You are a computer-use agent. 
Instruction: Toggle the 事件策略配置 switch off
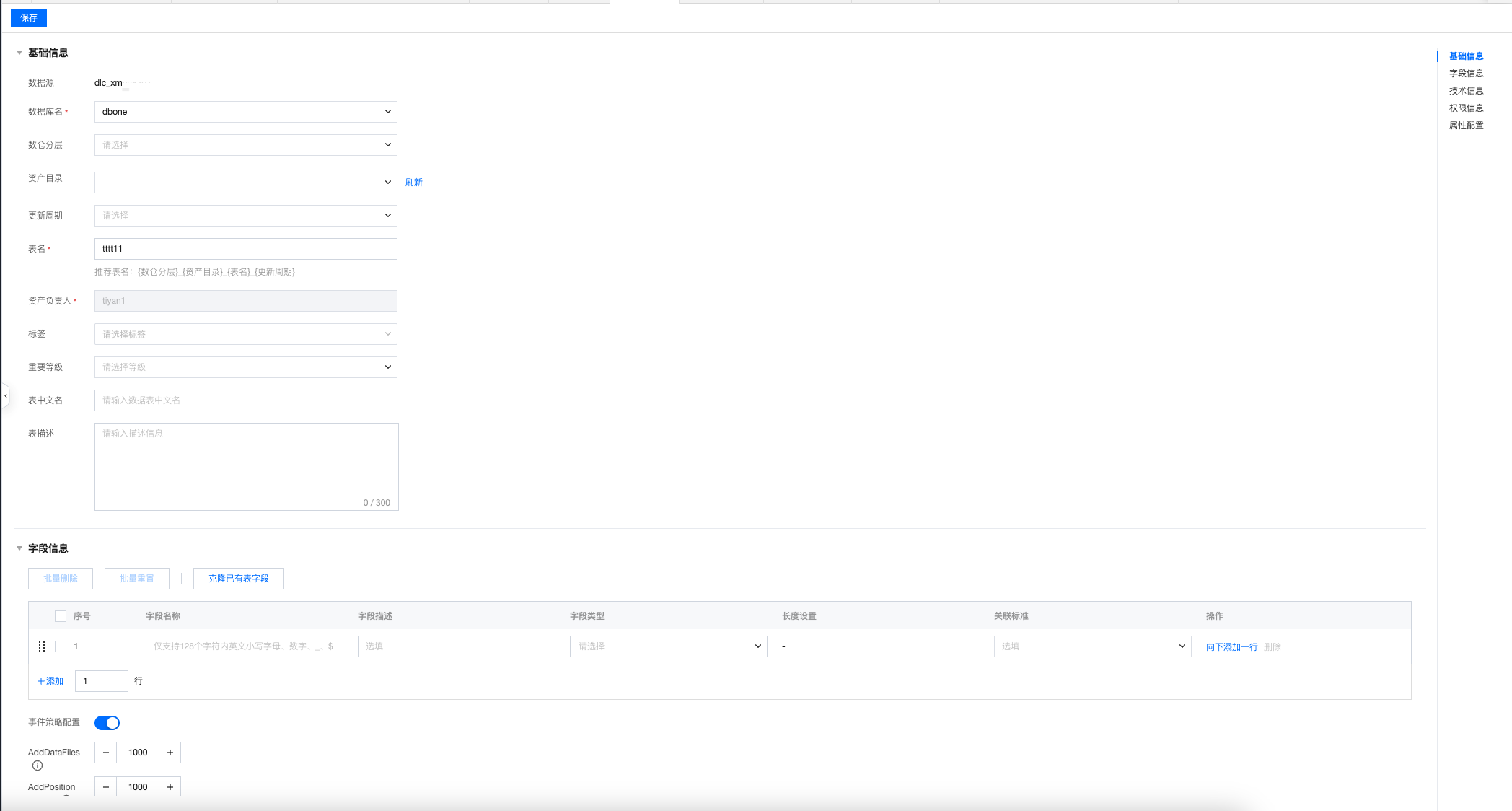click(107, 723)
